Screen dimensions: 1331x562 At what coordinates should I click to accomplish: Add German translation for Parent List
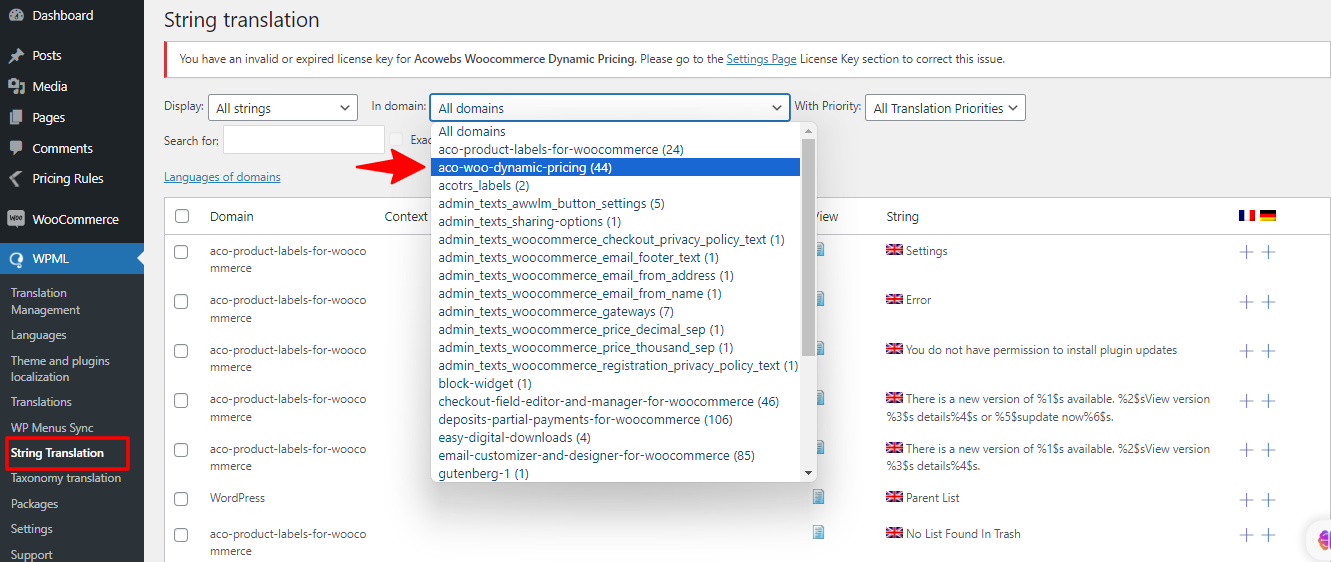click(x=1268, y=500)
